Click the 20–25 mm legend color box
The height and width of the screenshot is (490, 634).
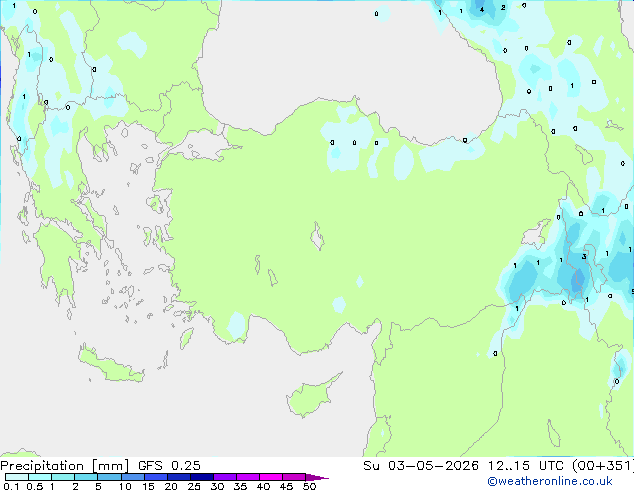coord(178,477)
